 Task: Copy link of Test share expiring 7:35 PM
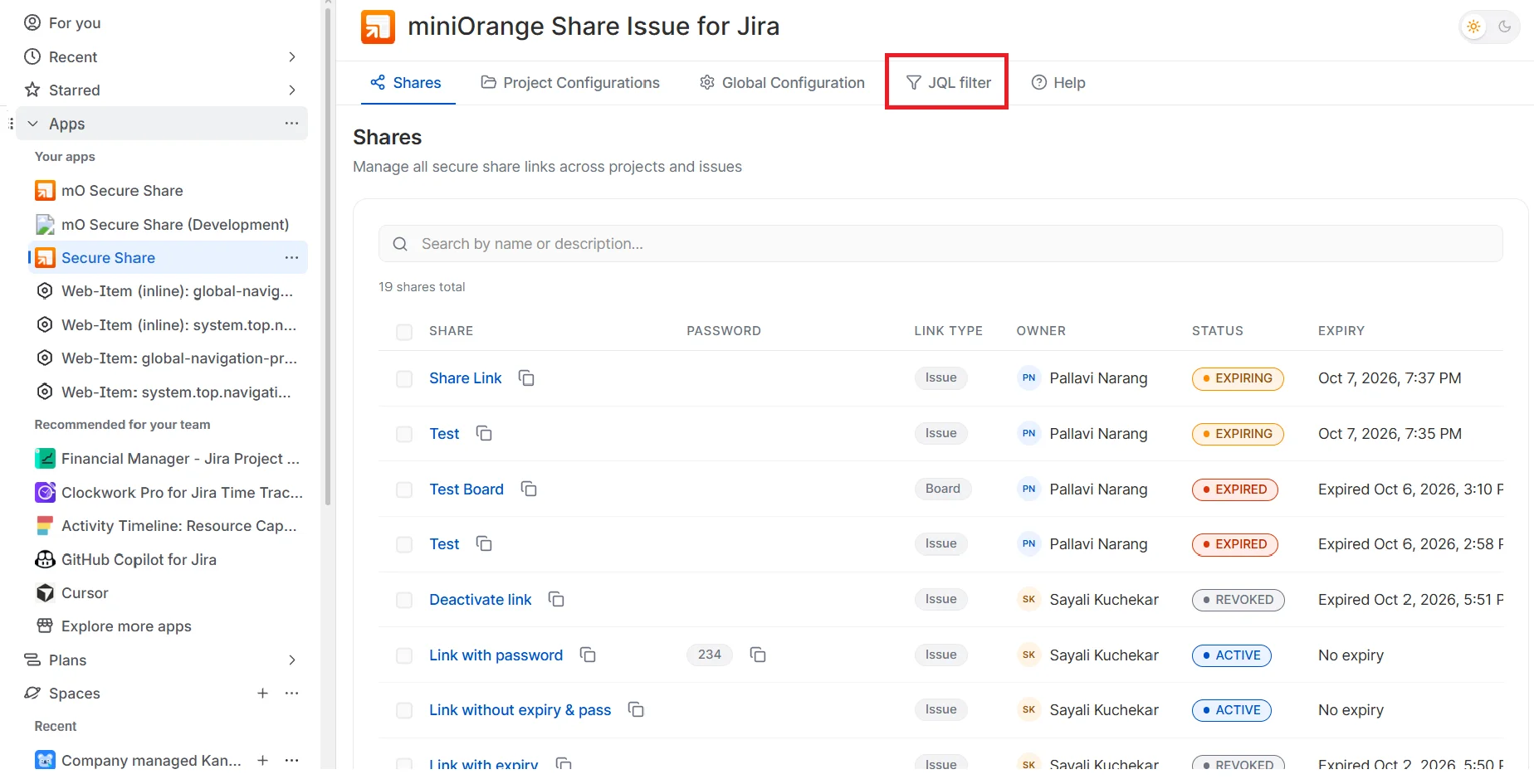(484, 434)
